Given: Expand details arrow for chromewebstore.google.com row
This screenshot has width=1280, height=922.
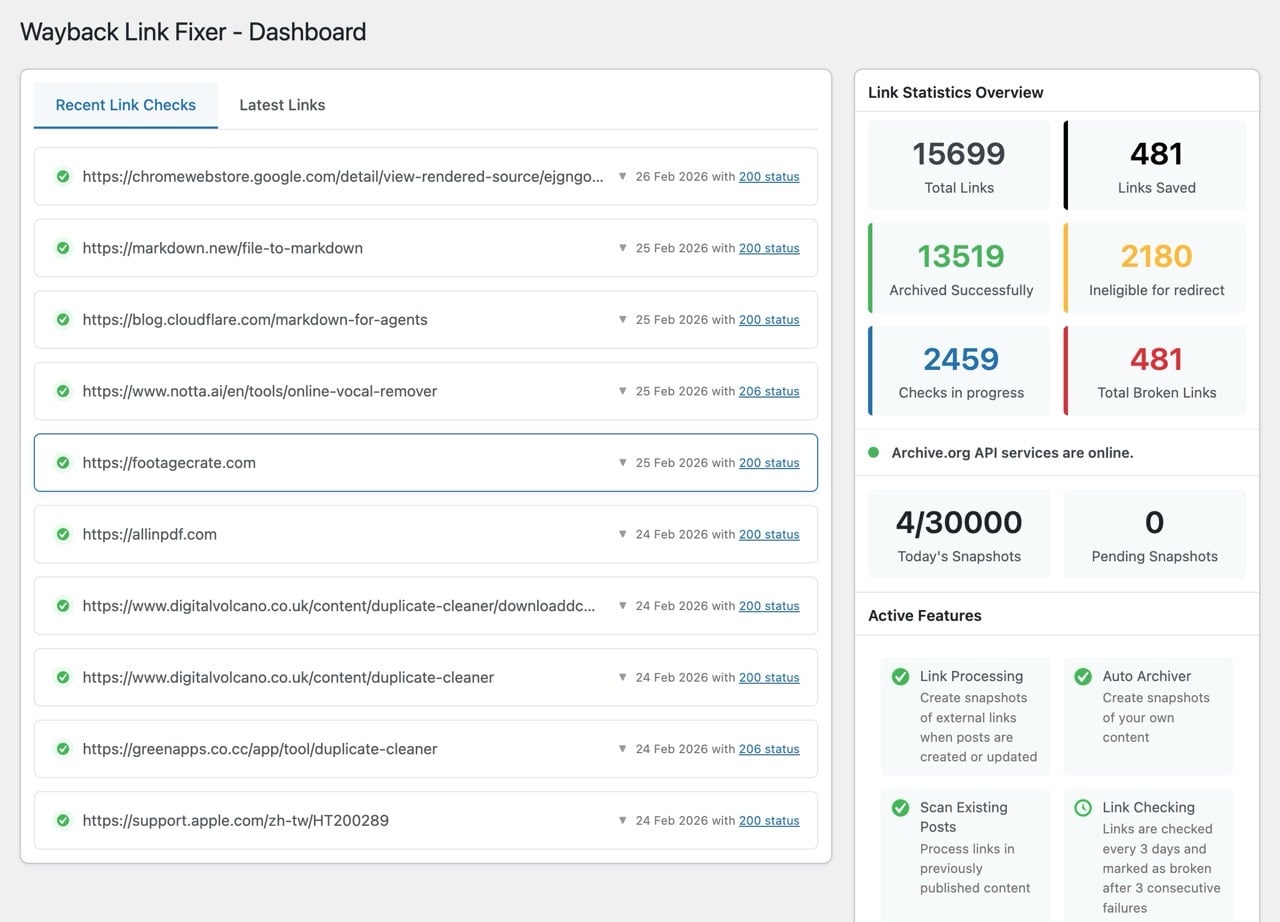Looking at the screenshot, I should 622,177.
